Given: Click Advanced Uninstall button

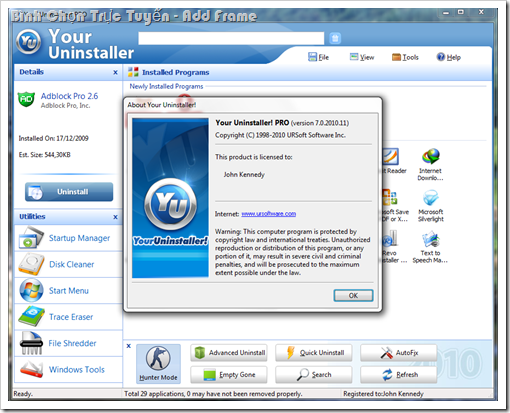Looking at the screenshot, I should point(229,353).
